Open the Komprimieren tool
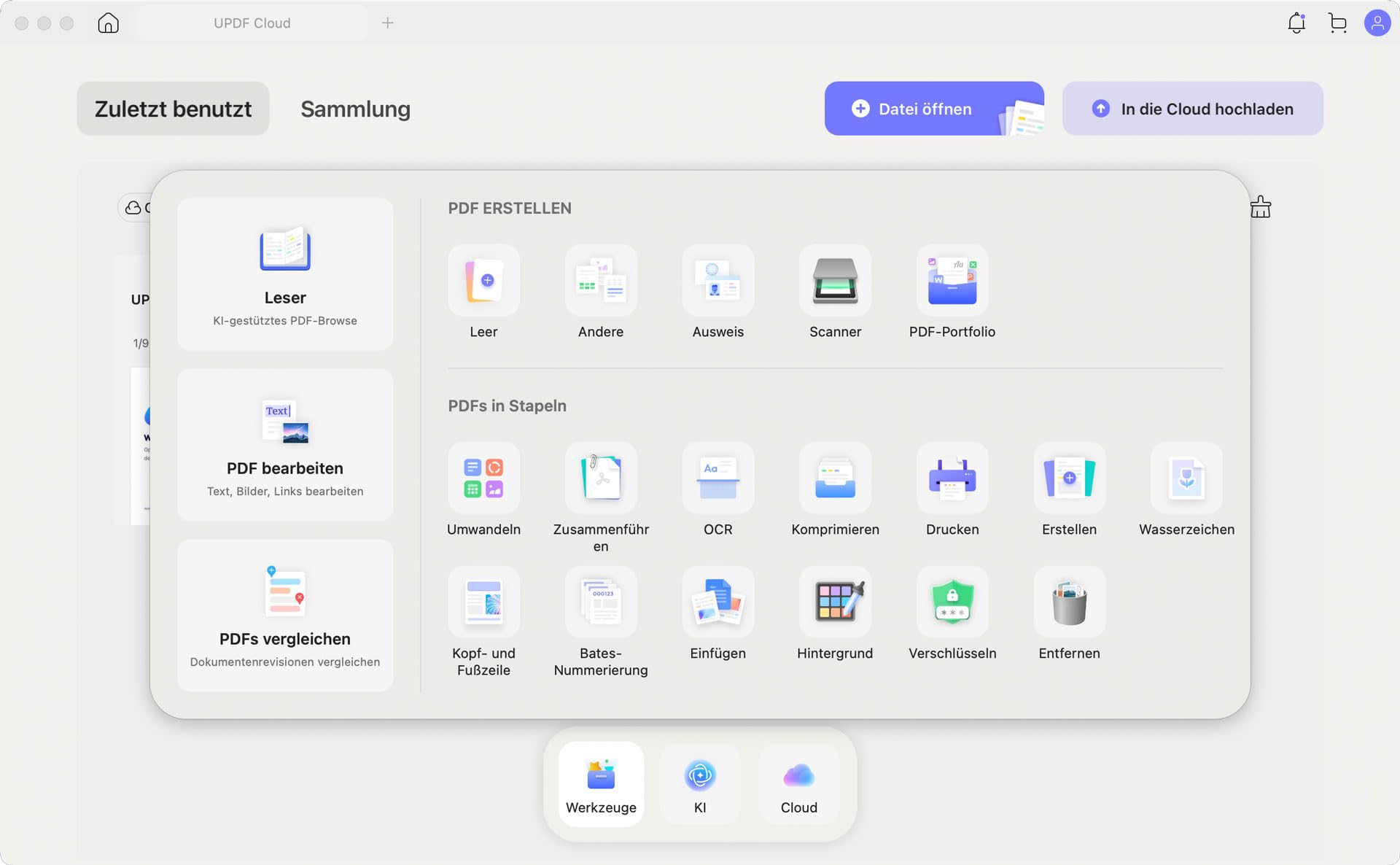Image resolution: width=1400 pixels, height=865 pixels. click(x=835, y=478)
